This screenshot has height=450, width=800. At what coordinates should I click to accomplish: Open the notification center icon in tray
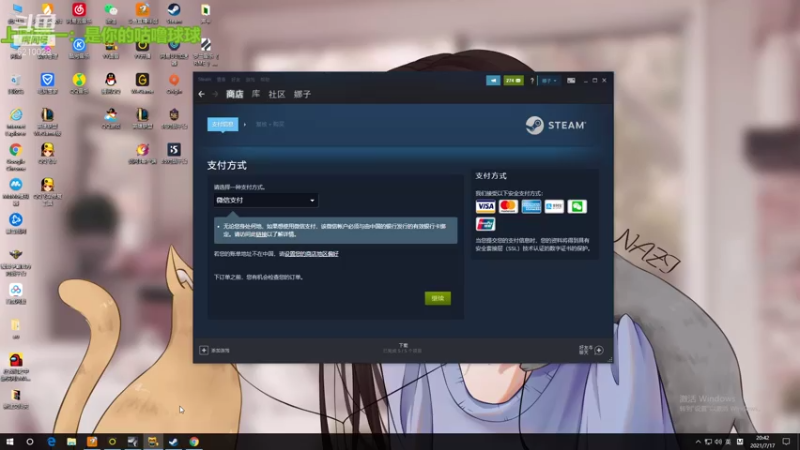click(786, 442)
